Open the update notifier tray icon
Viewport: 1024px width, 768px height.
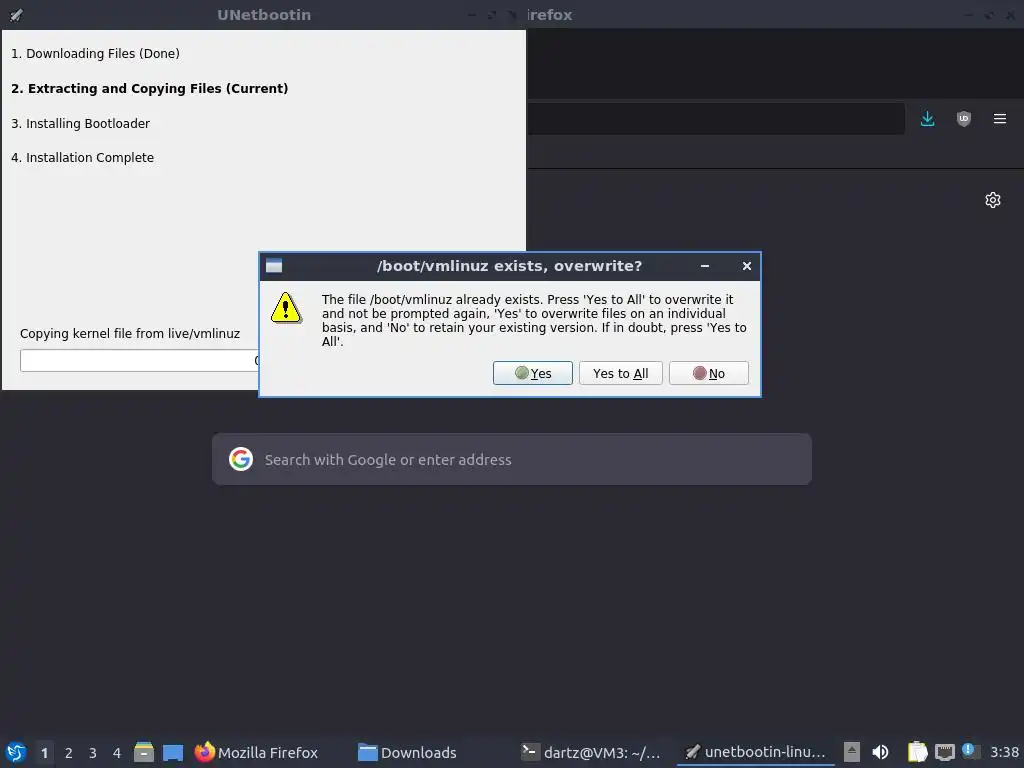pyautogui.click(x=970, y=751)
